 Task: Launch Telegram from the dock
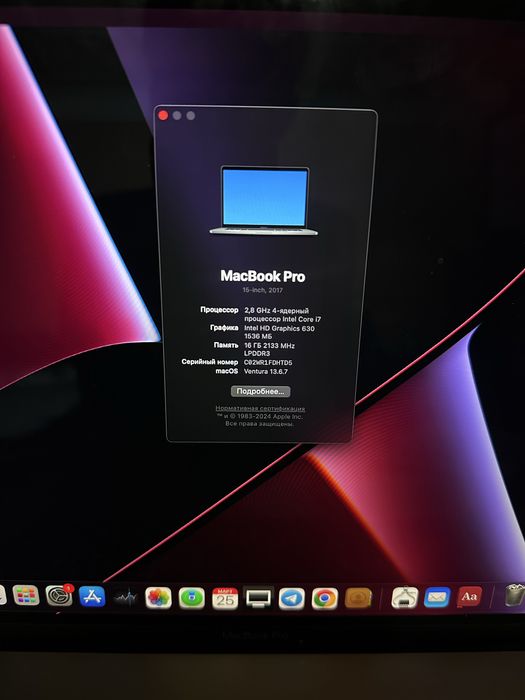tap(292, 598)
